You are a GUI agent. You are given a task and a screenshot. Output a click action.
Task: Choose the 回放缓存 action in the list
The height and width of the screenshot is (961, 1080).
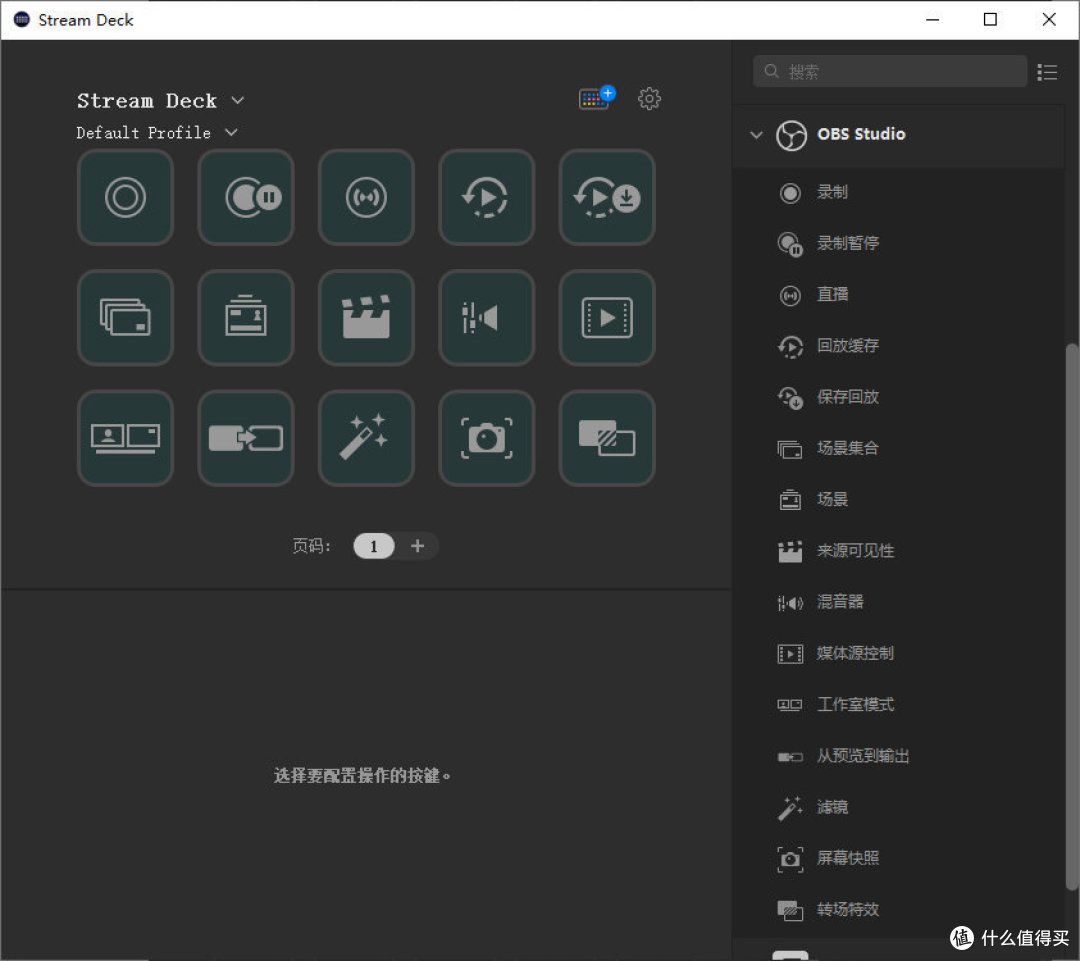(x=898, y=346)
